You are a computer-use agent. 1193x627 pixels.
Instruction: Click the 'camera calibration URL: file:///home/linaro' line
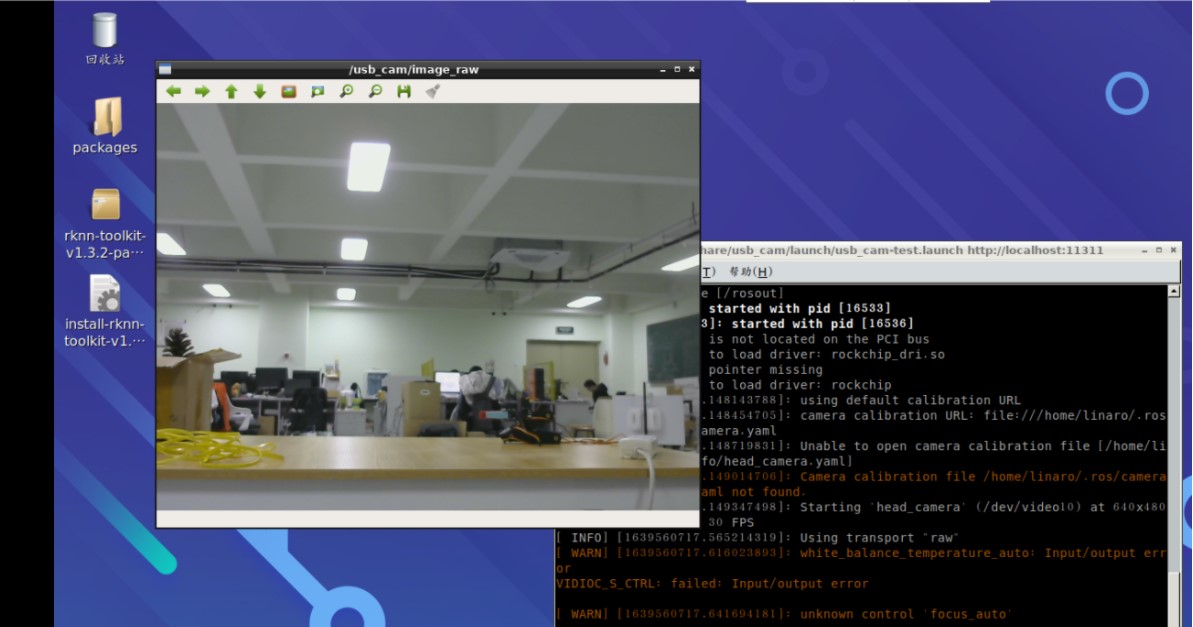[x=933, y=415]
